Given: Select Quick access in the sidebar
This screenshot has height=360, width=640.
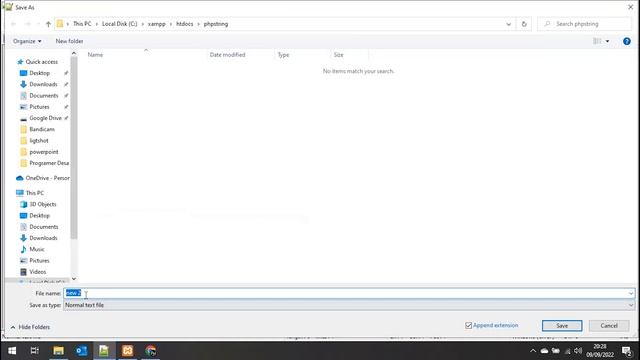Looking at the screenshot, I should tap(41, 62).
